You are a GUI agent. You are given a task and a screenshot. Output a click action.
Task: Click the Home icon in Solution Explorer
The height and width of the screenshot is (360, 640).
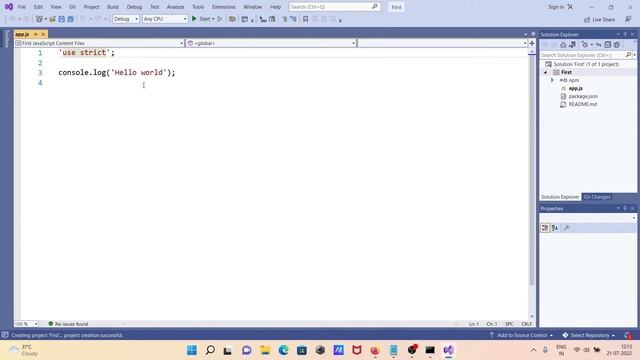563,45
